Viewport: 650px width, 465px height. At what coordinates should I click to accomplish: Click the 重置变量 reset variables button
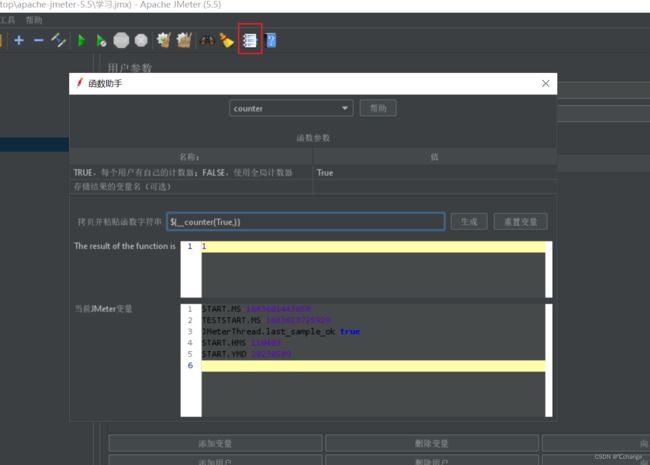[x=521, y=222]
